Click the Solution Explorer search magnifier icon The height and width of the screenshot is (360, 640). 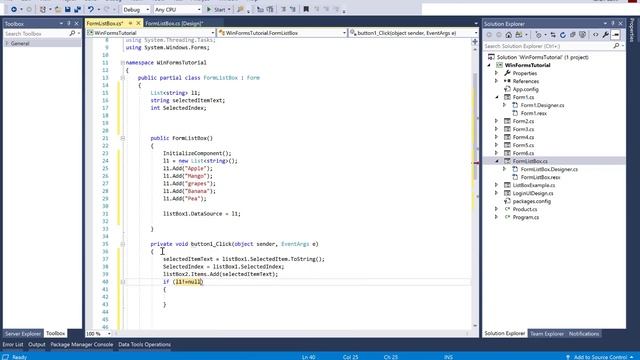[616, 46]
